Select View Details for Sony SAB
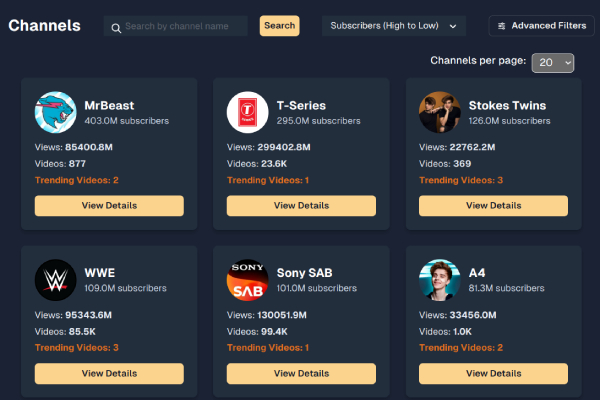The width and height of the screenshot is (600, 400). point(301,373)
